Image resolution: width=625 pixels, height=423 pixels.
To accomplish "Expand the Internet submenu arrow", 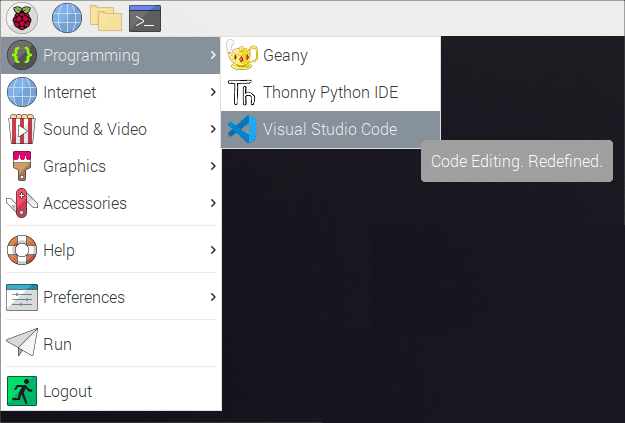I will pos(213,93).
